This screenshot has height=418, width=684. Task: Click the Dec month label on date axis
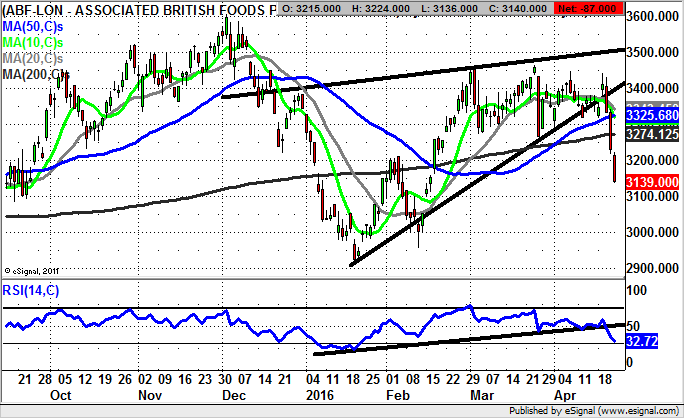tap(235, 394)
